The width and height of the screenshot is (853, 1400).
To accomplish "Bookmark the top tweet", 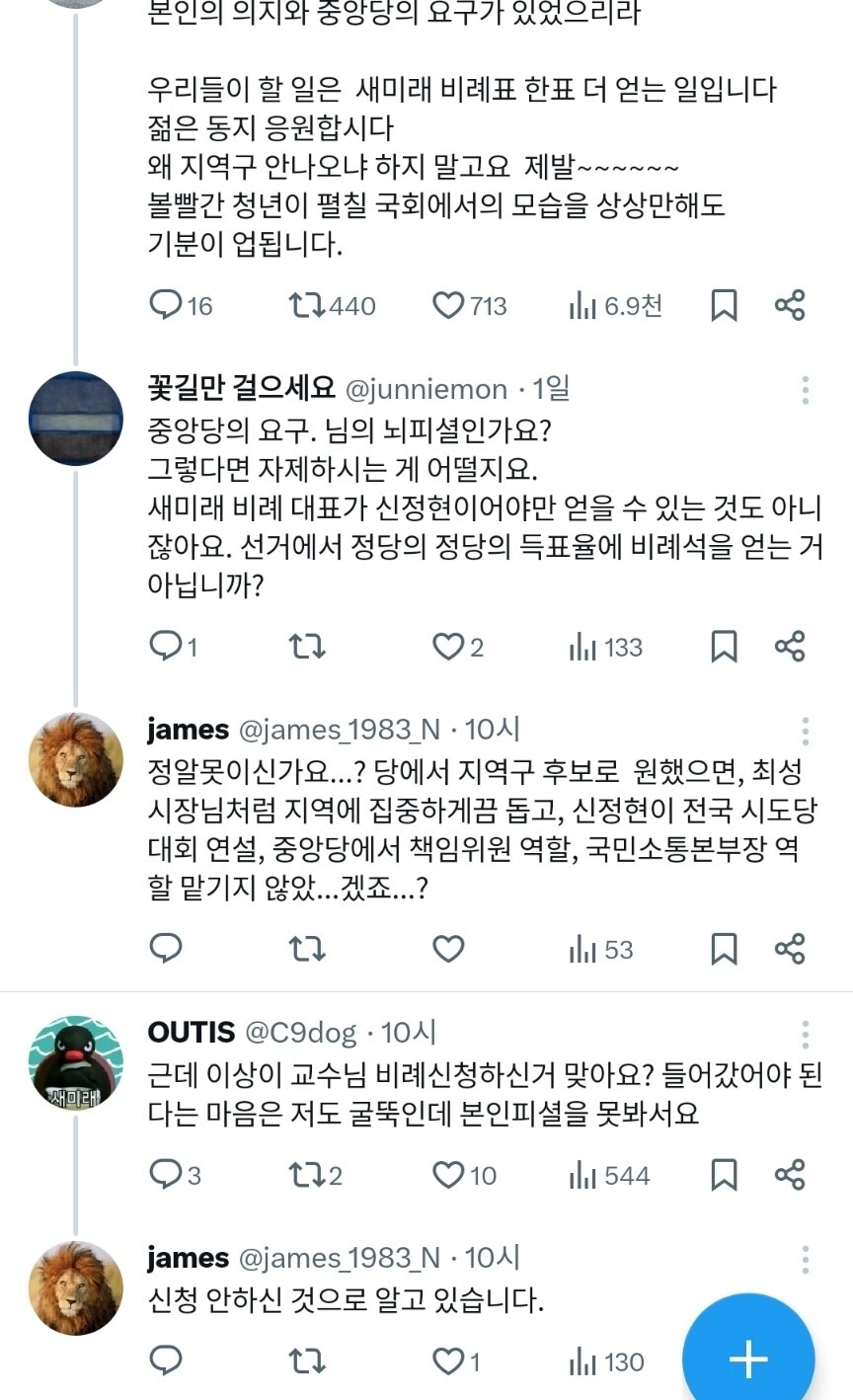I will point(728,305).
